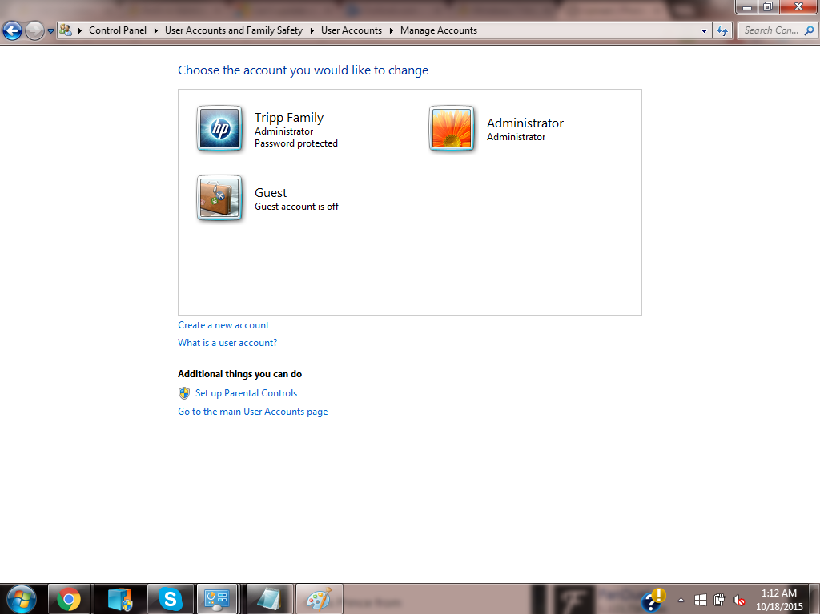Screen dimensions: 821x614
Task: Click the shield icon beside Parental Controls
Action: [x=184, y=393]
